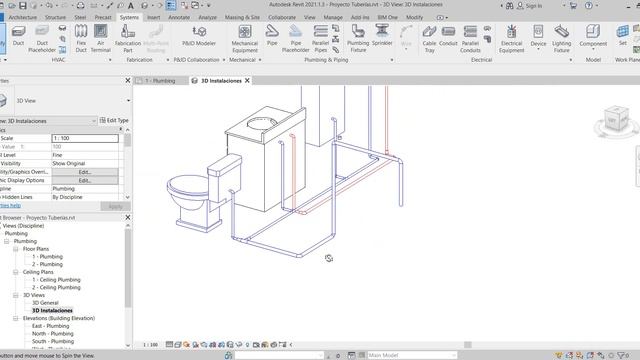Screen dimensions: 640x360
Task: Click Sign In in the title bar
Action: 534,6
